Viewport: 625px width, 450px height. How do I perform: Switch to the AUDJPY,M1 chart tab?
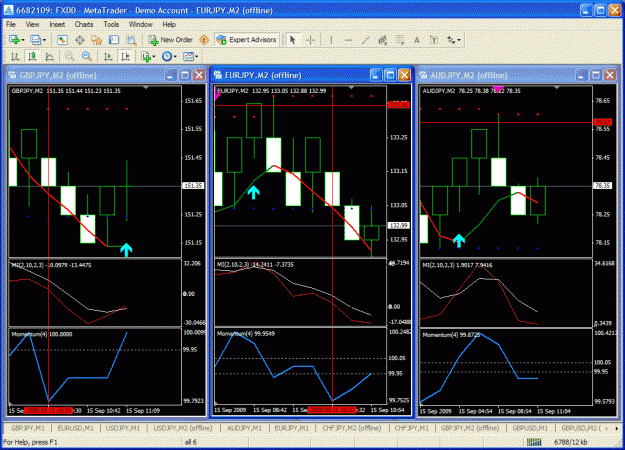pyautogui.click(x=244, y=428)
